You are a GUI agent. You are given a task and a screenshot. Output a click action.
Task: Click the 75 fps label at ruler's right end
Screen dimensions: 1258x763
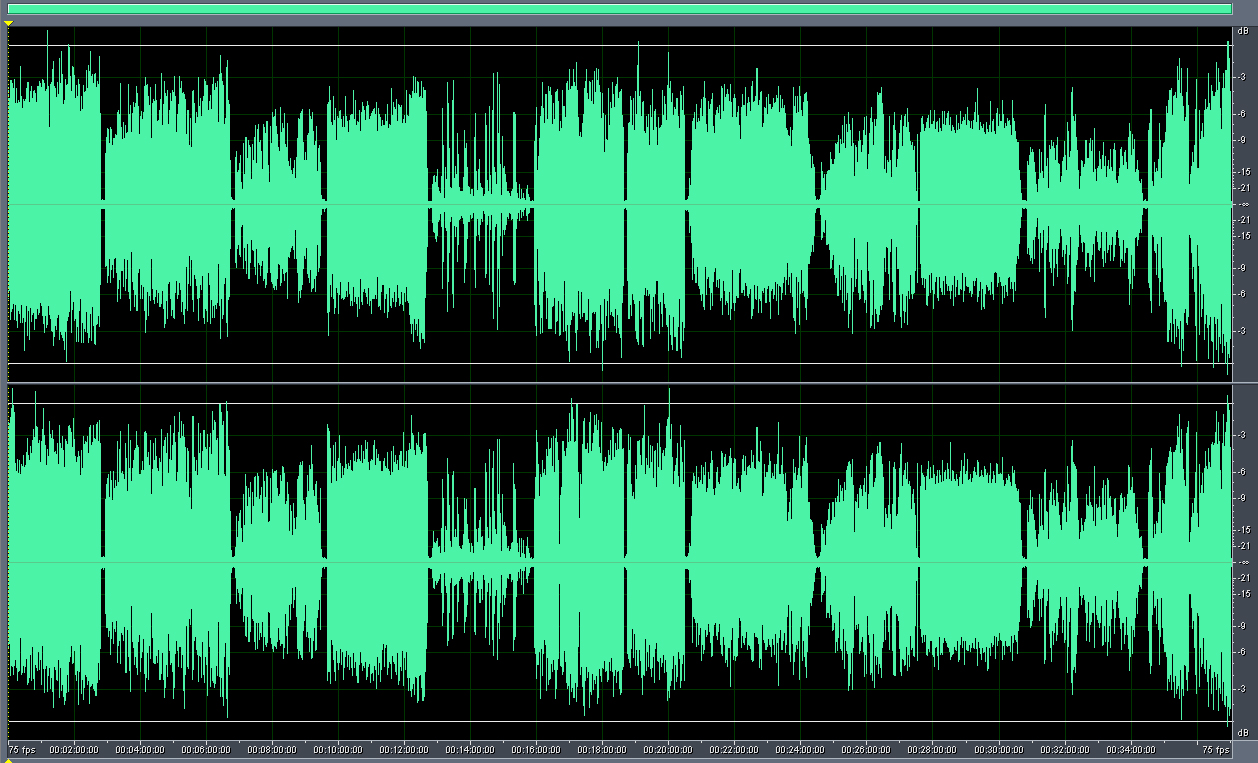(1214, 749)
